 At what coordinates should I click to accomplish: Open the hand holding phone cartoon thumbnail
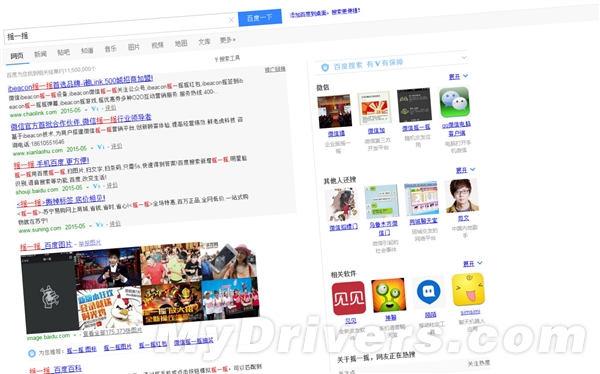coord(342,205)
